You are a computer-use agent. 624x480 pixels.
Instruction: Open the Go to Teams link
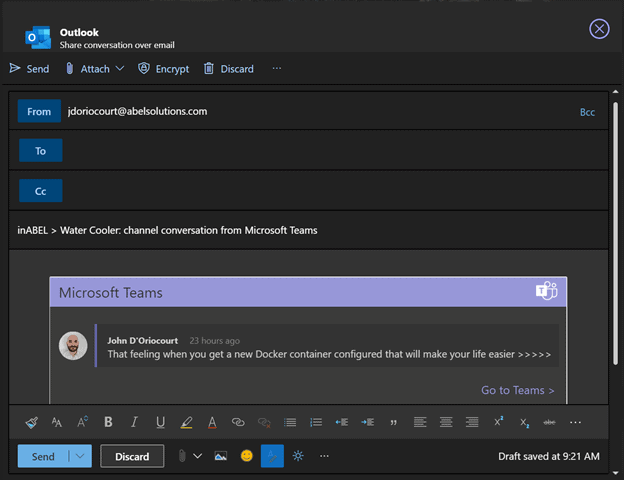(517, 390)
